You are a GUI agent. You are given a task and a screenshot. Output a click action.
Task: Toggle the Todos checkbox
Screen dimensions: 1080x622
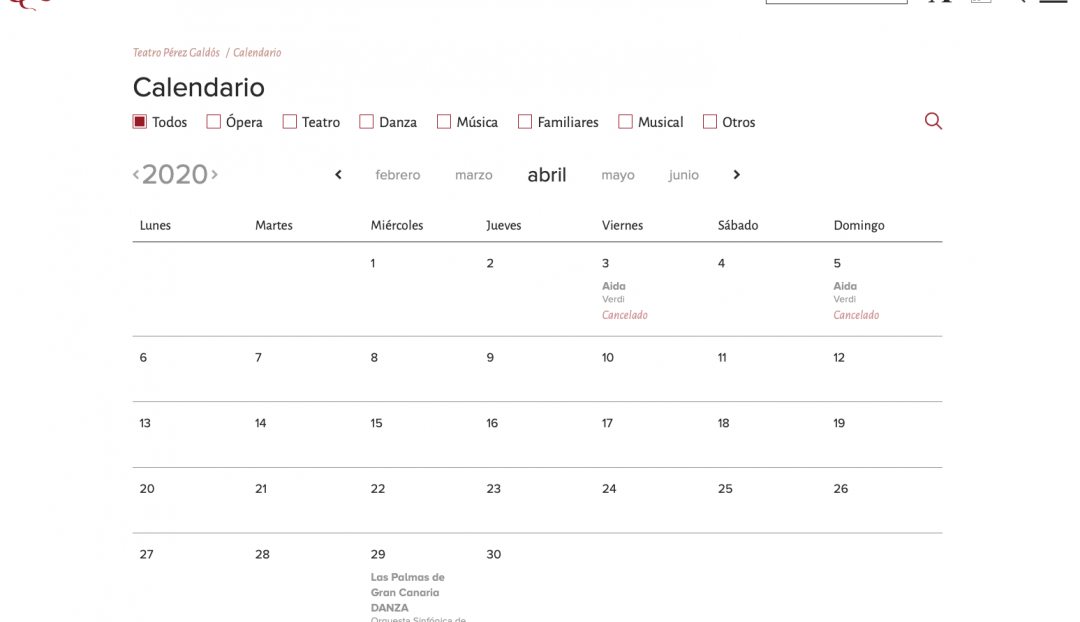coord(140,122)
